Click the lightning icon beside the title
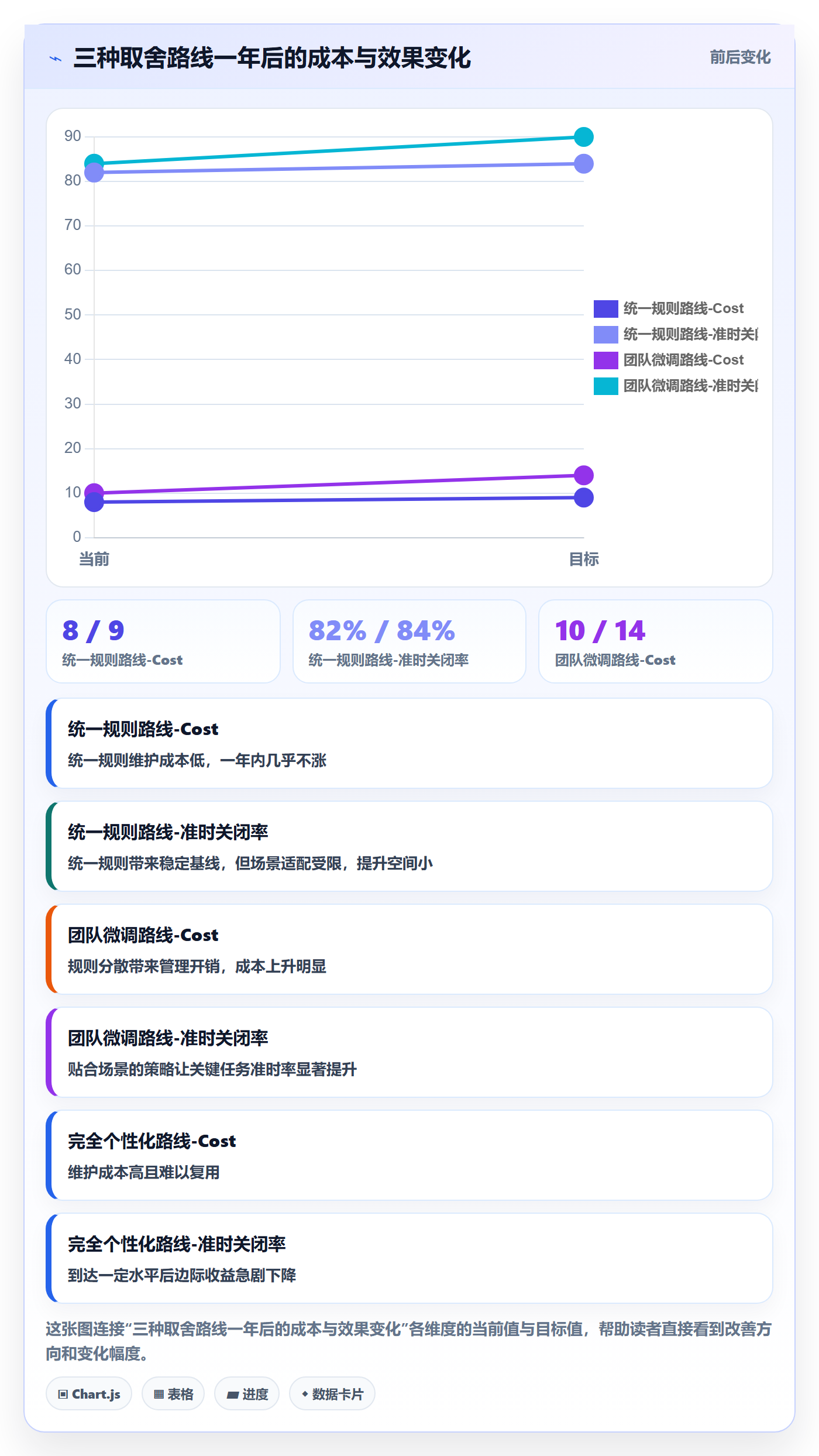The width and height of the screenshot is (819, 1456). coord(56,59)
